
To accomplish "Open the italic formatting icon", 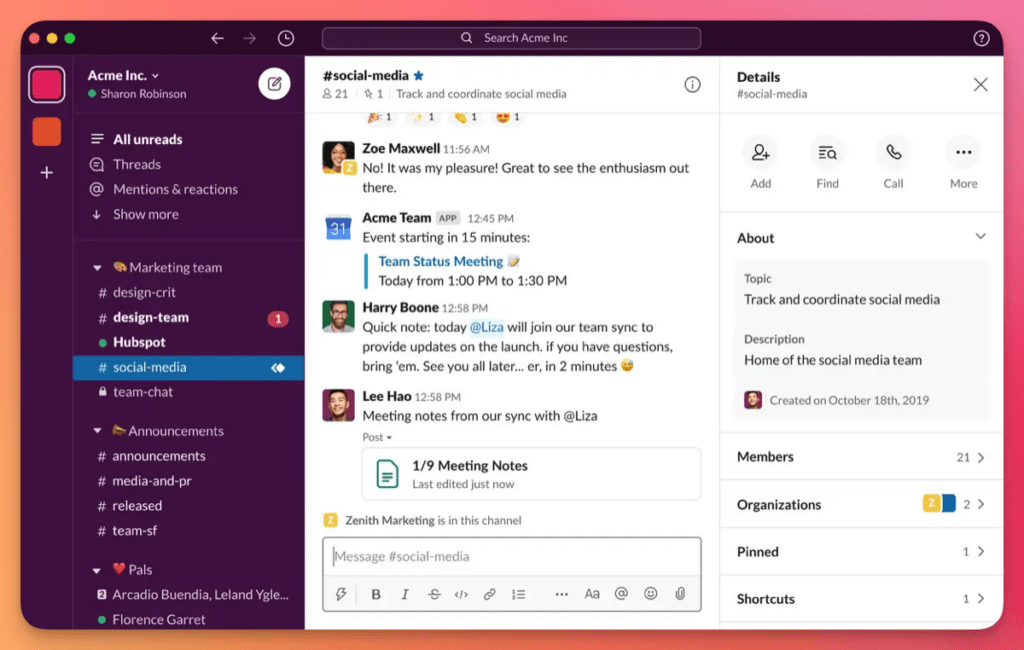I will [x=405, y=593].
